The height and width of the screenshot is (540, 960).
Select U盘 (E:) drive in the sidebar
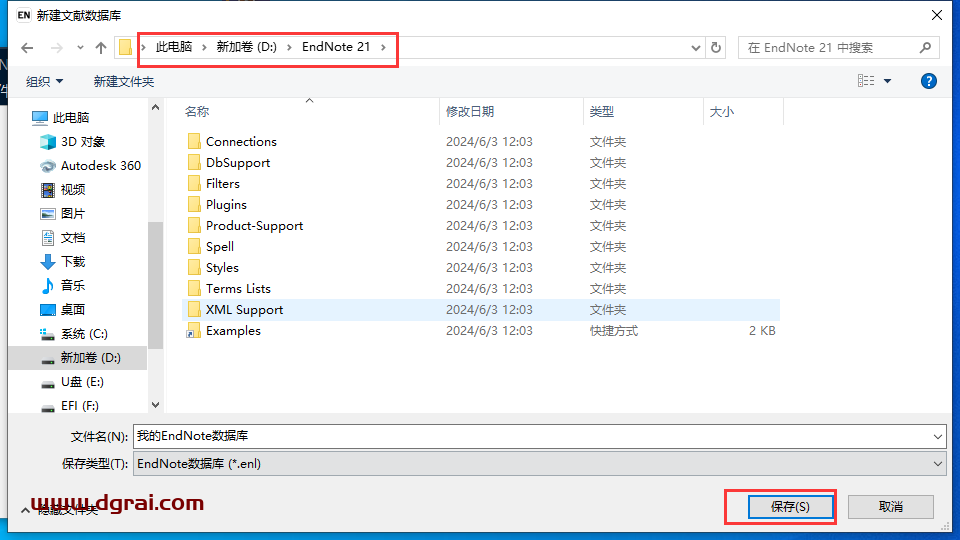click(72, 382)
